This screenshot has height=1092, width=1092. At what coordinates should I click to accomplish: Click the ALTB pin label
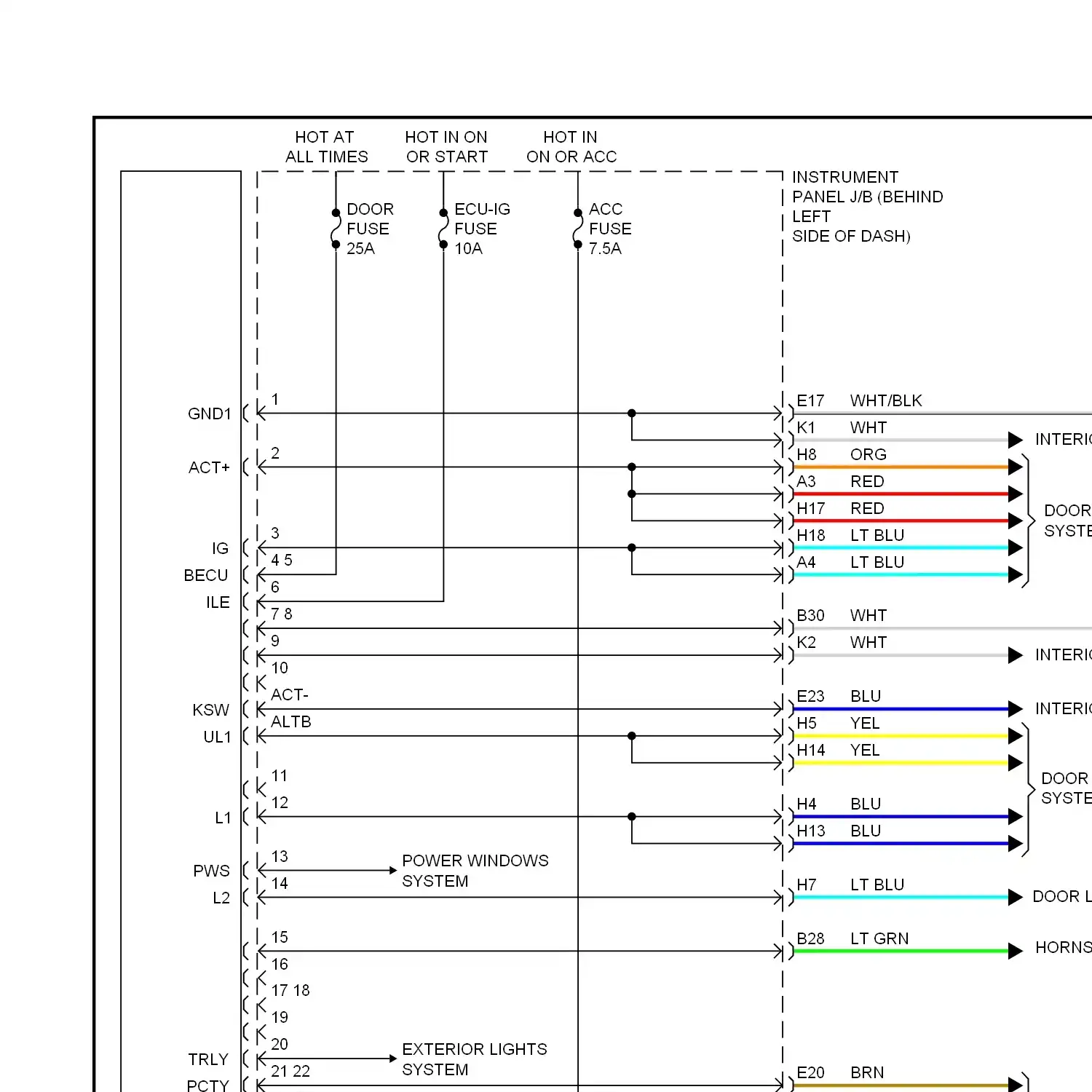click(291, 721)
